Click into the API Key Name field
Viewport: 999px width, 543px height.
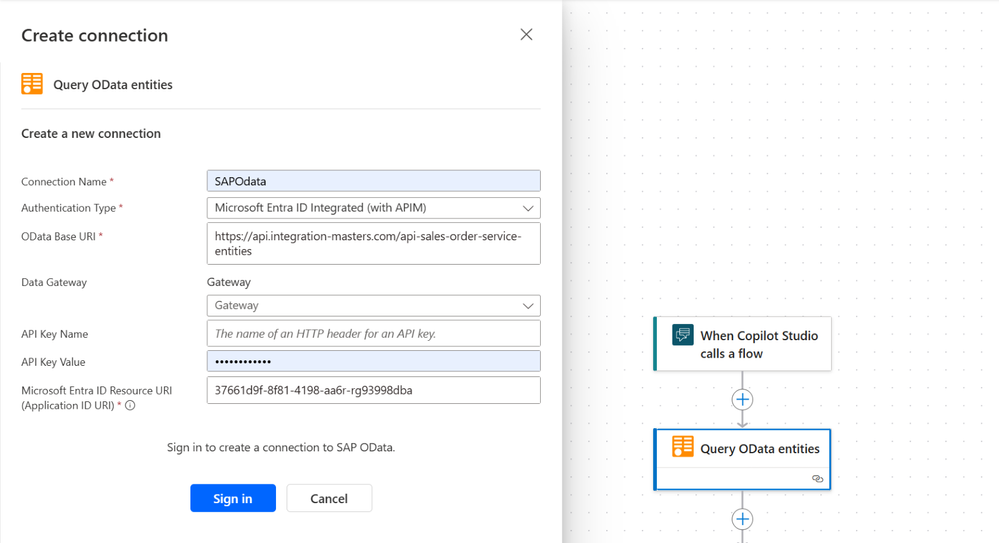pyautogui.click(x=373, y=333)
